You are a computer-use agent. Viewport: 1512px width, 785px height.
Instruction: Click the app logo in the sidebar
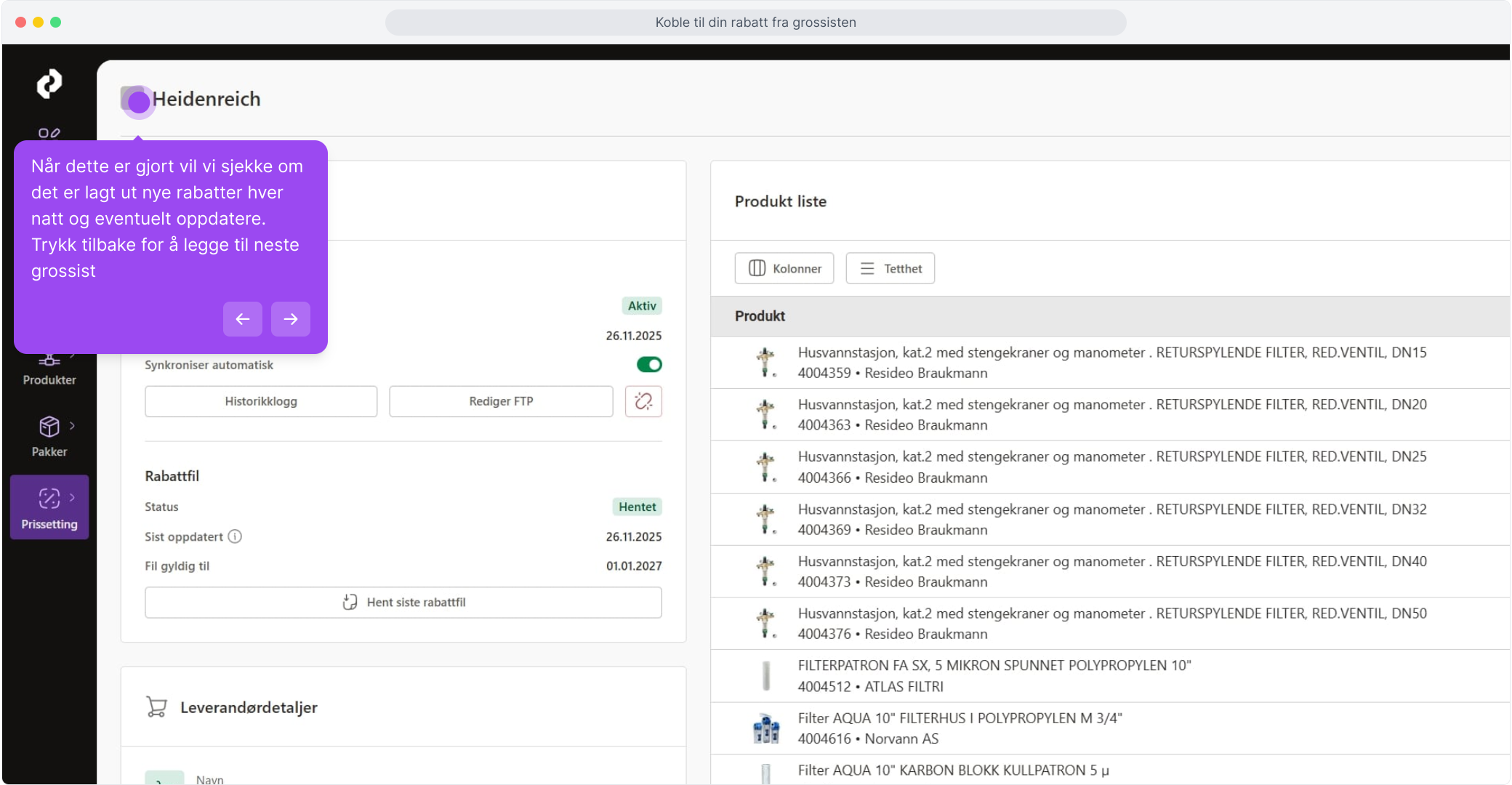click(49, 84)
